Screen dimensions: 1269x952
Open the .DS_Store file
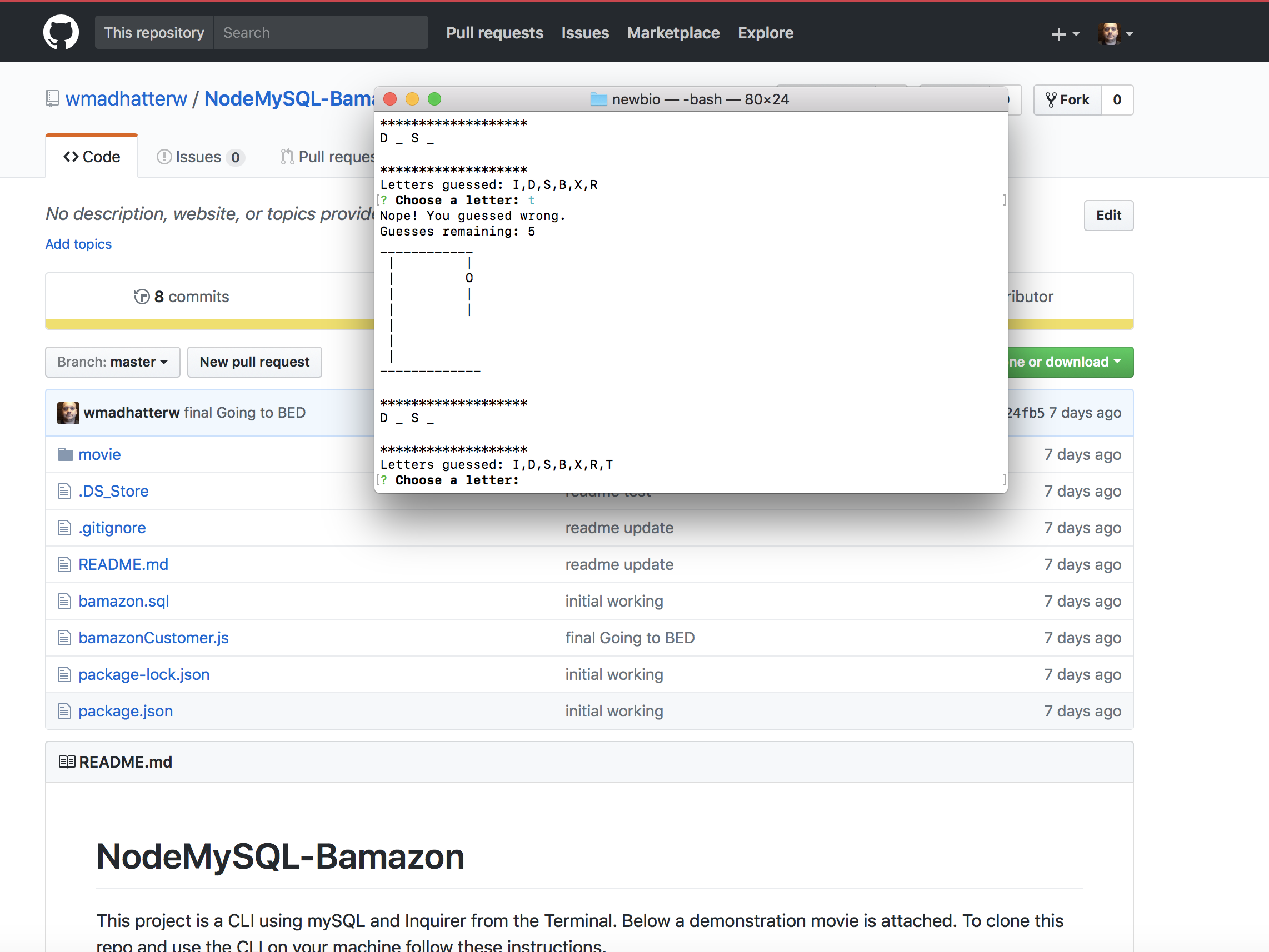113,492
